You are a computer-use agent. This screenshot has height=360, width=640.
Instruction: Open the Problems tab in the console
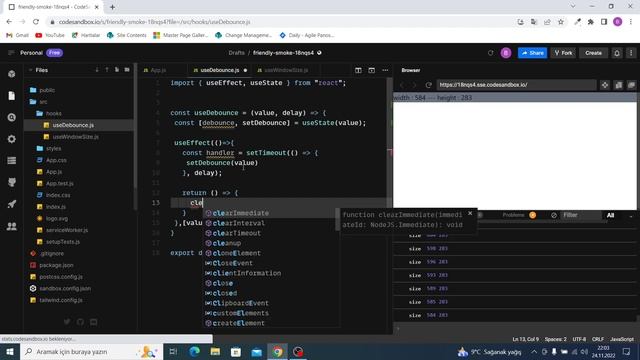tap(513, 215)
